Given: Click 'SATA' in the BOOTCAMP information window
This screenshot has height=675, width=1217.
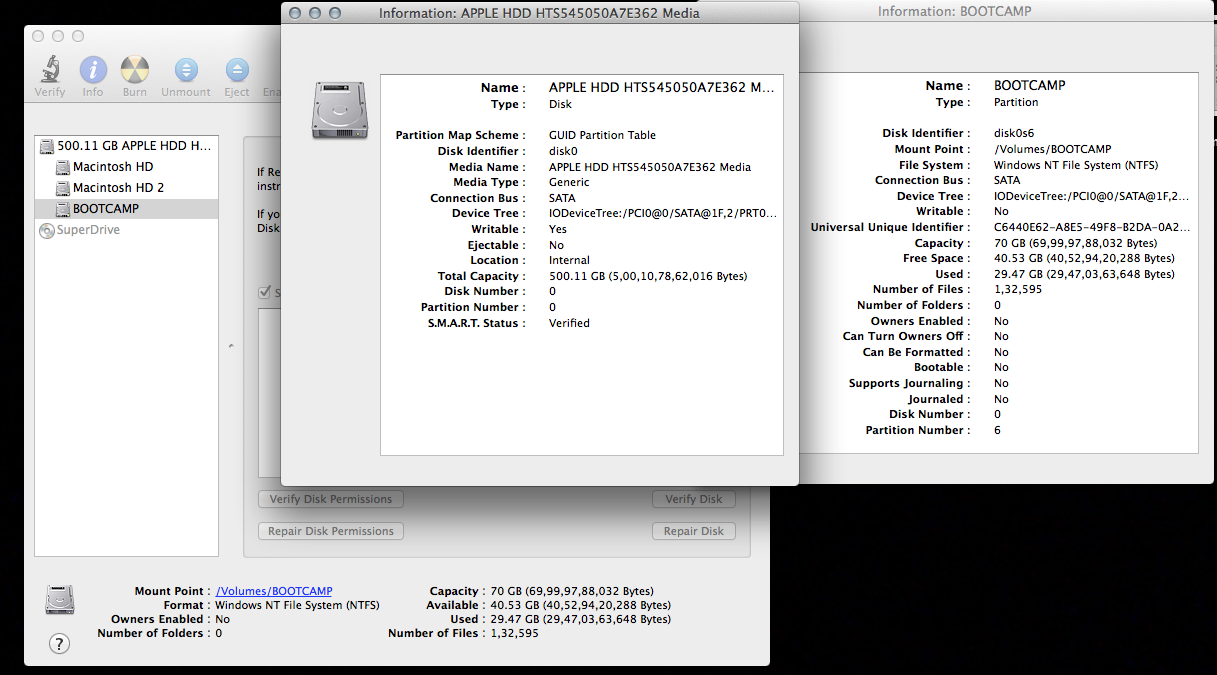Looking at the screenshot, I should [x=1007, y=180].
